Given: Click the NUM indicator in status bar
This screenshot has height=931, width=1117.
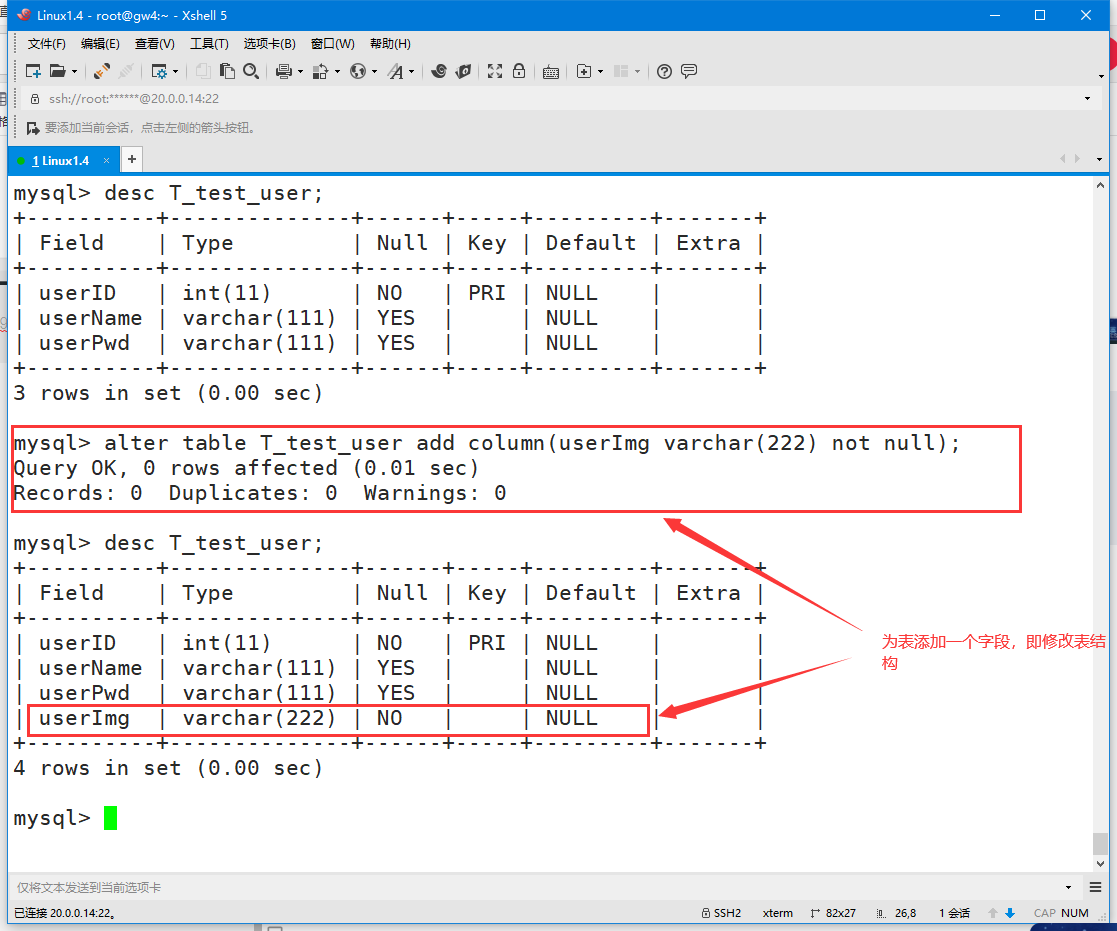Looking at the screenshot, I should pyautogui.click(x=1075, y=913).
